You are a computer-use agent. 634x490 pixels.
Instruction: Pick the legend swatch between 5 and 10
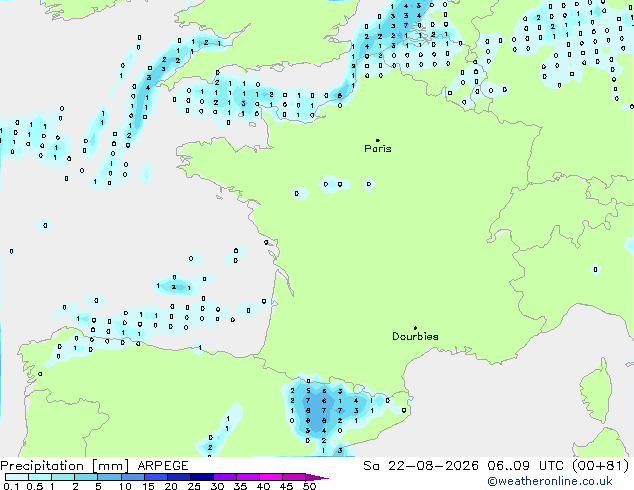click(109, 477)
